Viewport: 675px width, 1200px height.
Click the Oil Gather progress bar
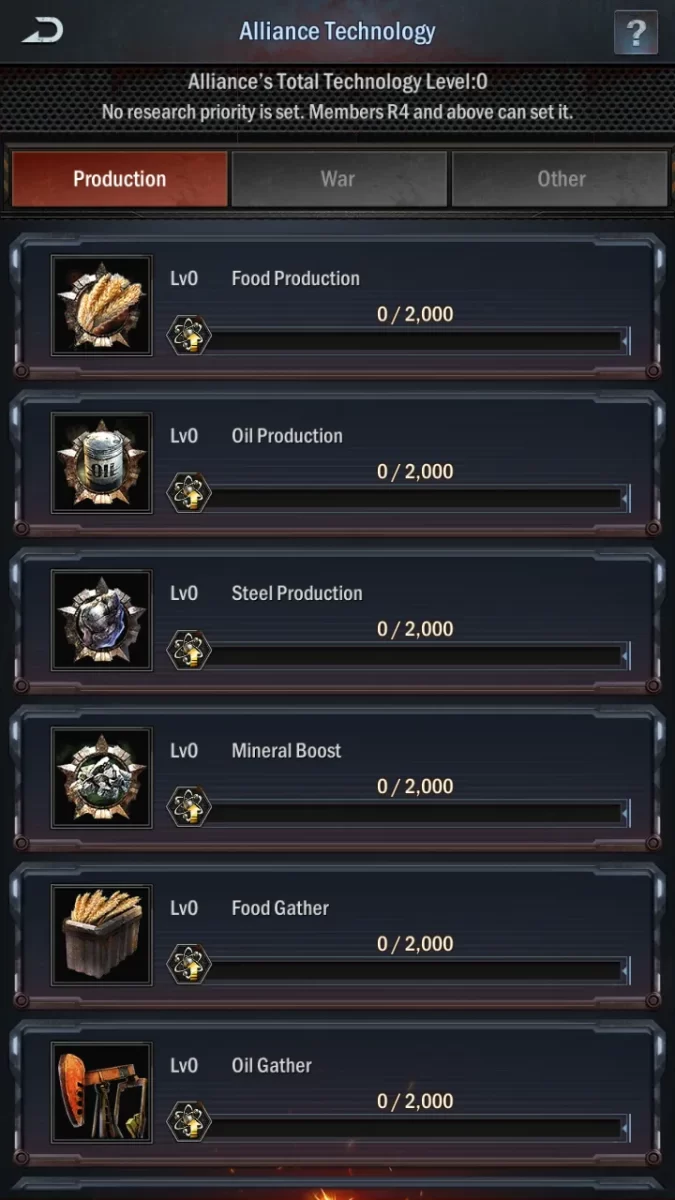tap(415, 1128)
